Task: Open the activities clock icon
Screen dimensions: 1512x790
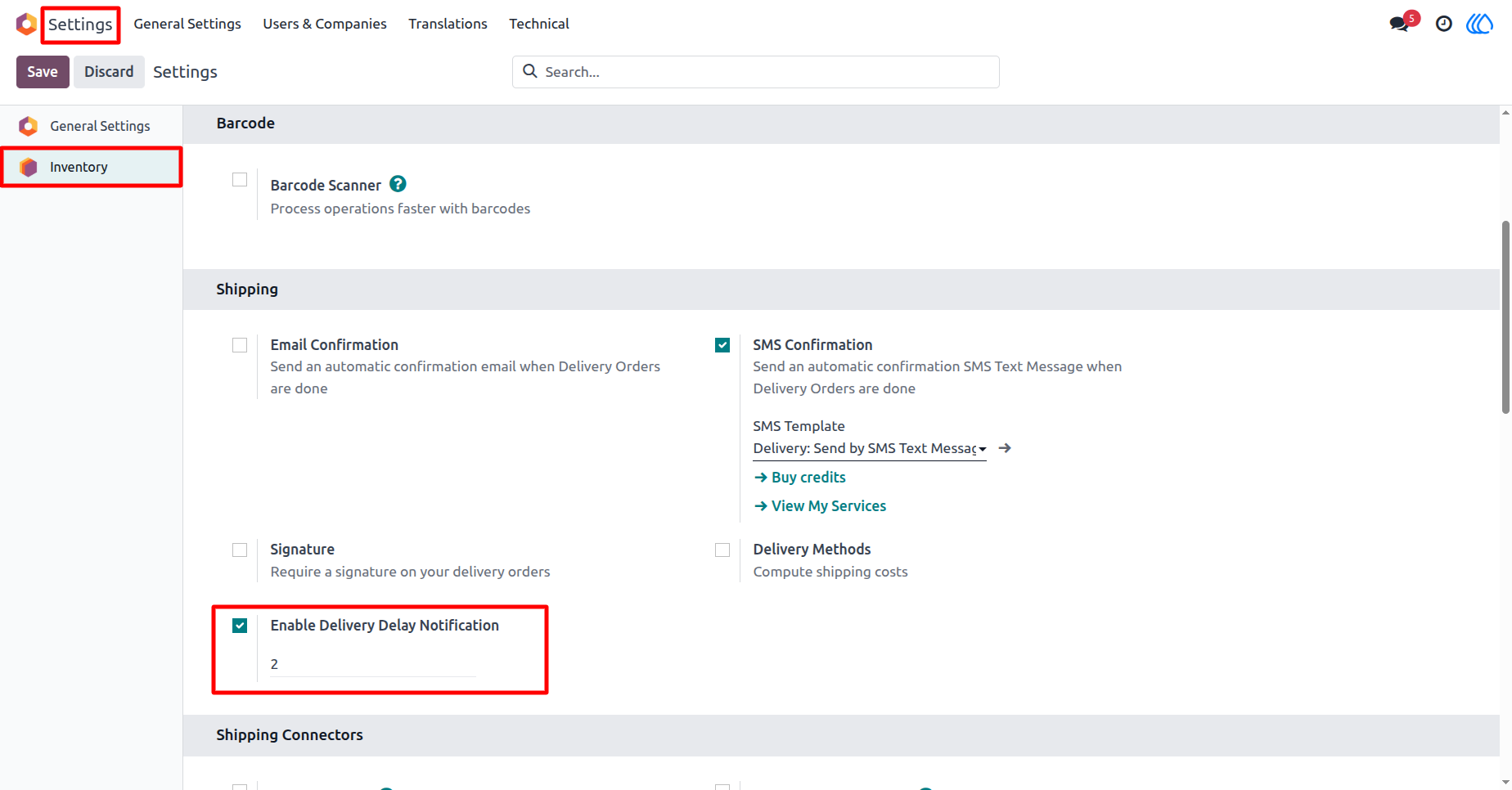Action: point(1444,24)
